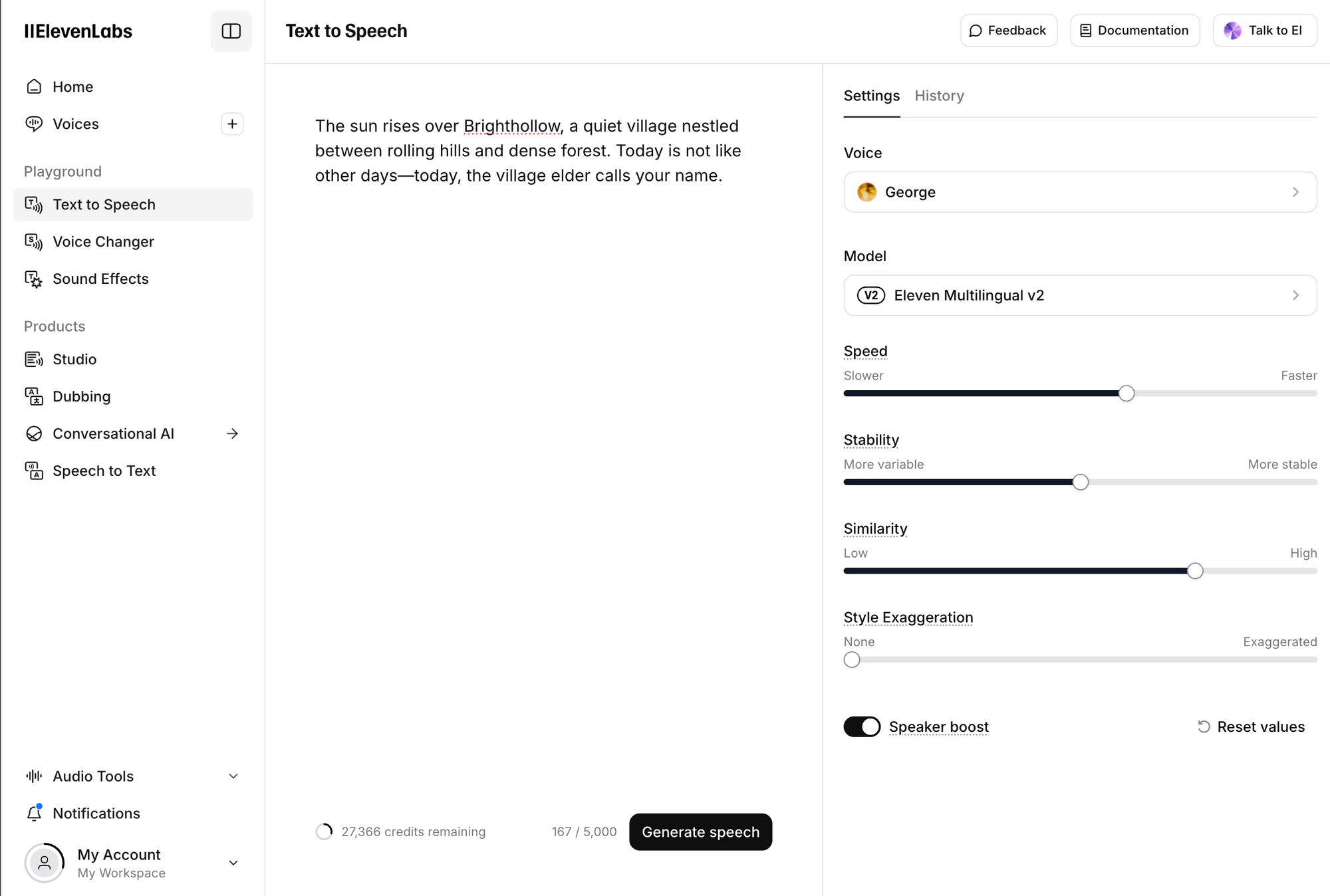Image resolution: width=1330 pixels, height=896 pixels.
Task: Click the My Account avatar icon
Action: click(x=45, y=863)
